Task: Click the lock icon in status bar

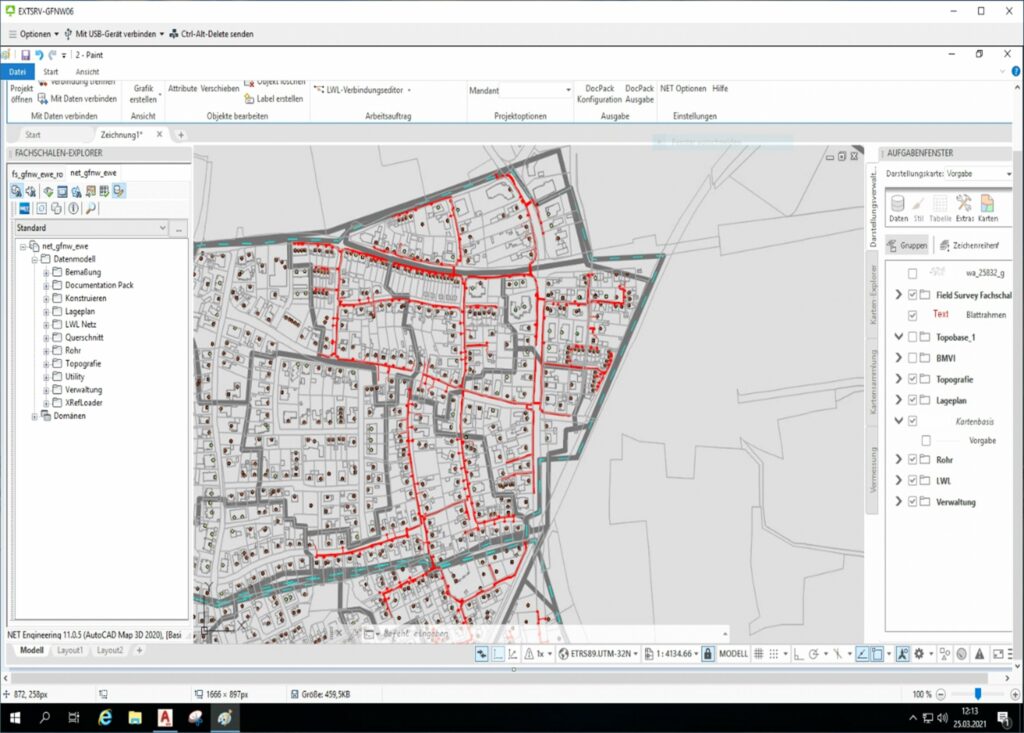Action: [x=707, y=653]
